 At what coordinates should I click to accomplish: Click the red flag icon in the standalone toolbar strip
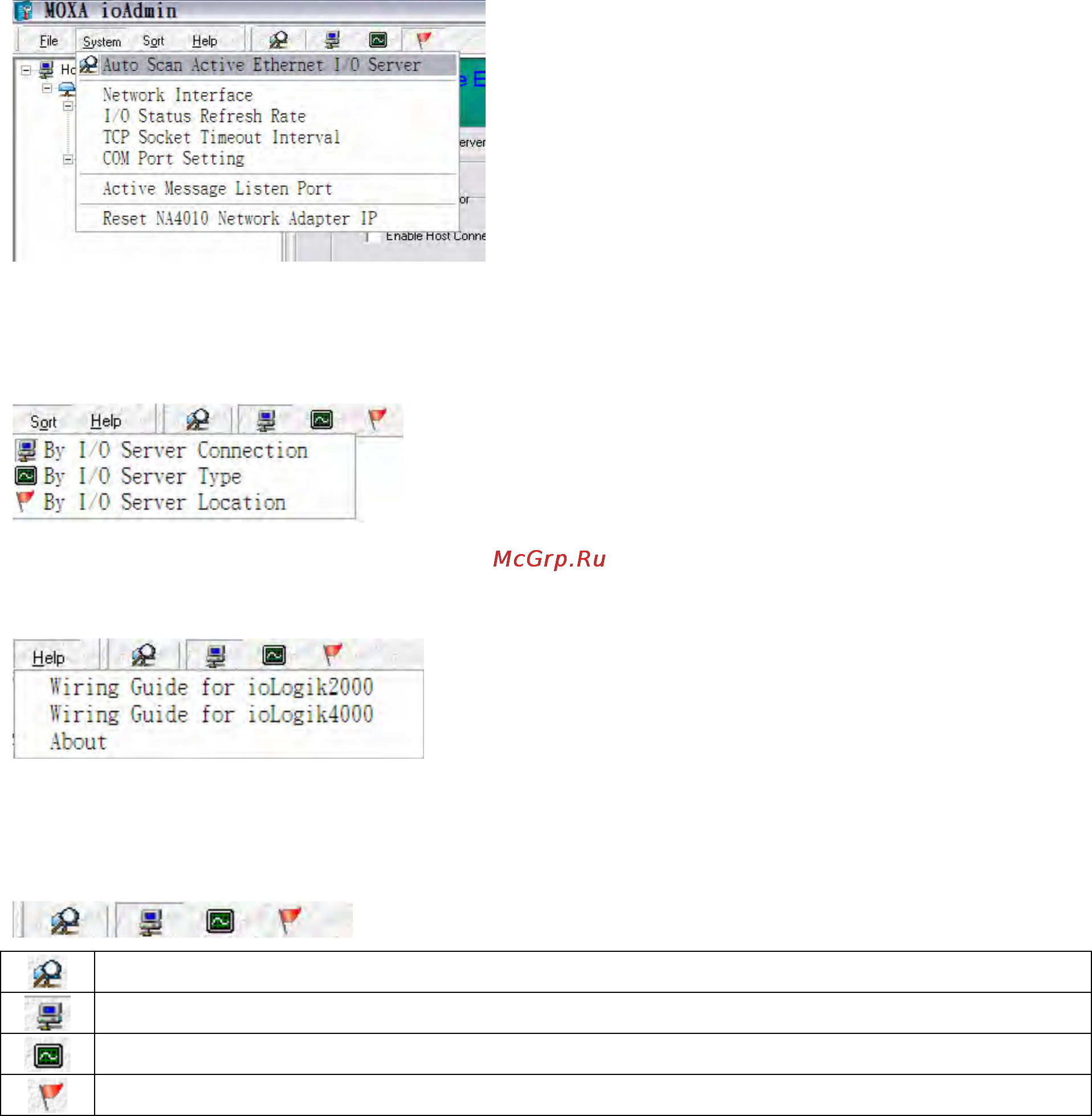point(290,920)
